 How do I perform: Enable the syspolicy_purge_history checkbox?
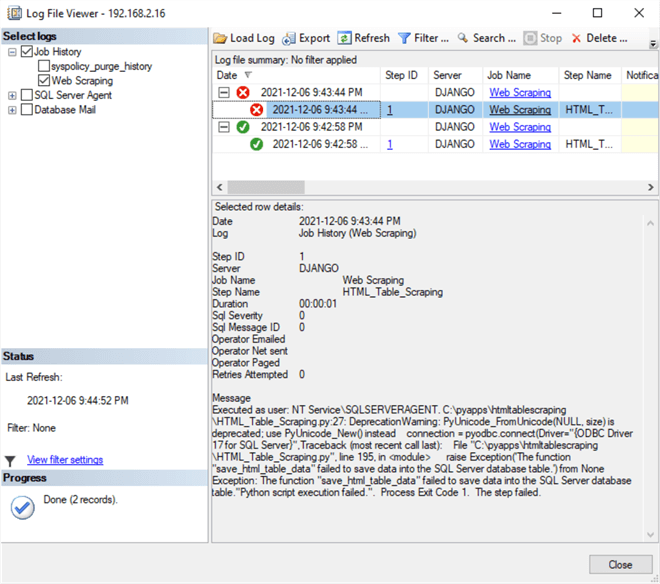click(x=43, y=66)
